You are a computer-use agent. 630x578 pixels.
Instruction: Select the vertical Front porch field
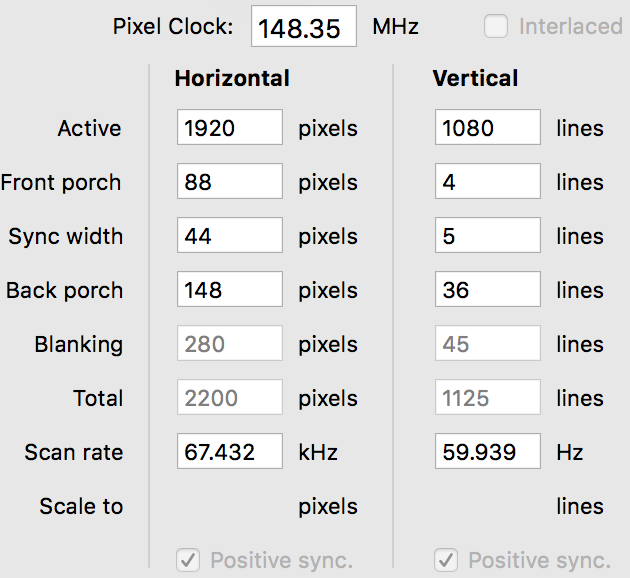[x=488, y=182]
